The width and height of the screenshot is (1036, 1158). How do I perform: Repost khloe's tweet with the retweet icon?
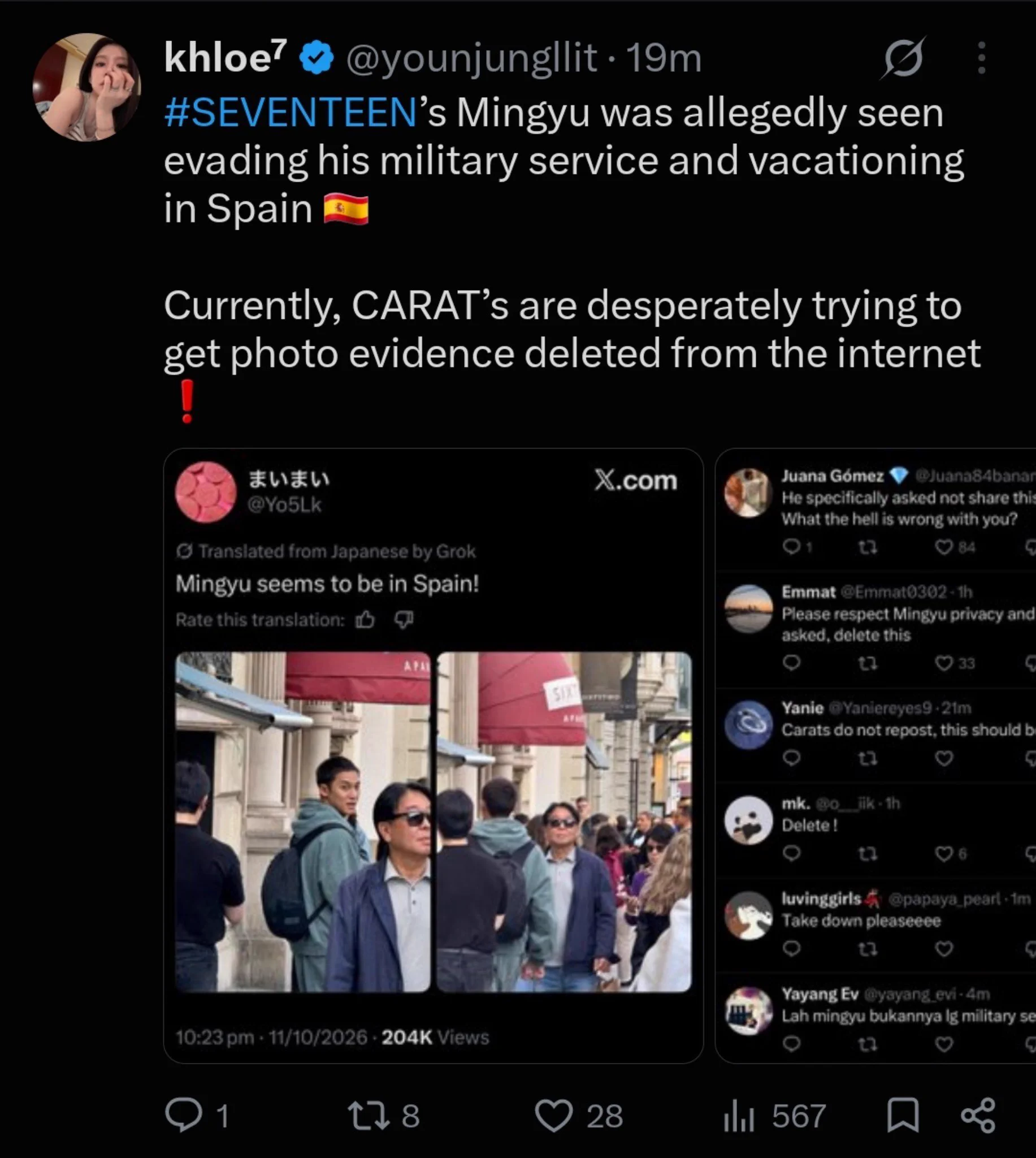[x=369, y=1114]
